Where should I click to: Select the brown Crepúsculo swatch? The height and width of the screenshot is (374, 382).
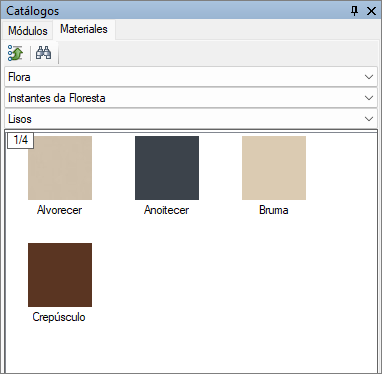click(60, 275)
